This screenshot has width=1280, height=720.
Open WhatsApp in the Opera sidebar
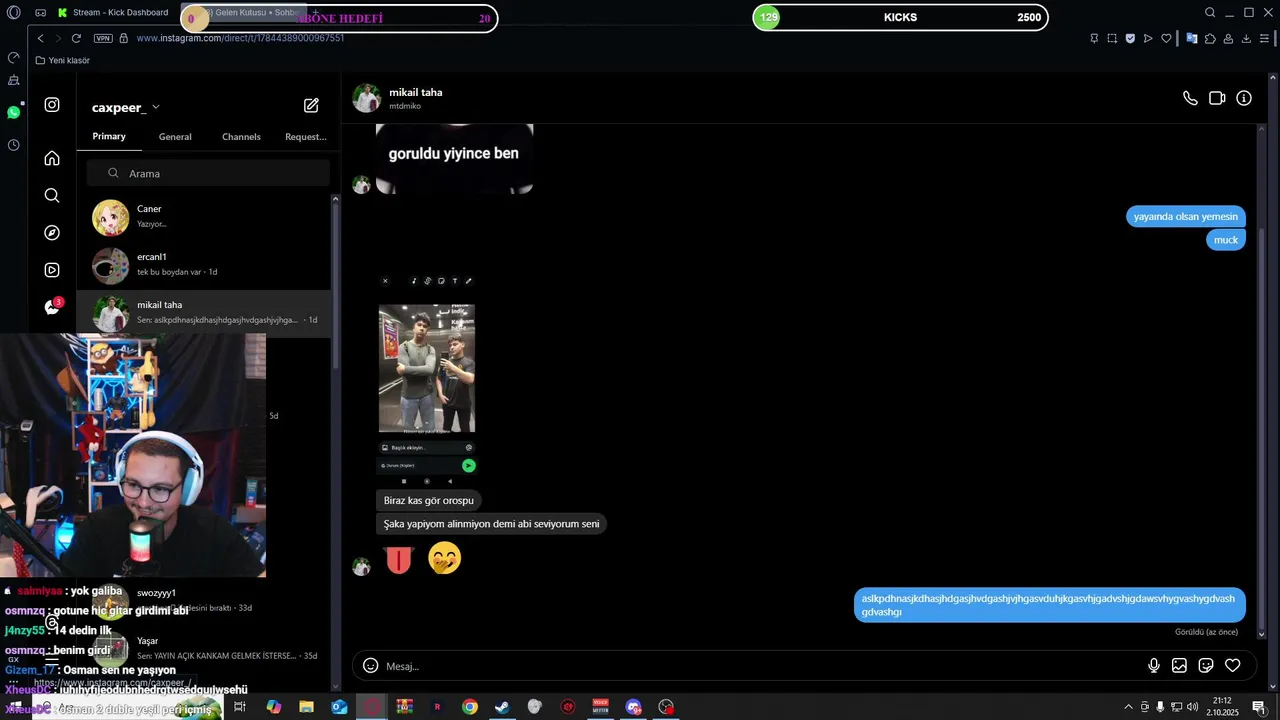click(13, 112)
